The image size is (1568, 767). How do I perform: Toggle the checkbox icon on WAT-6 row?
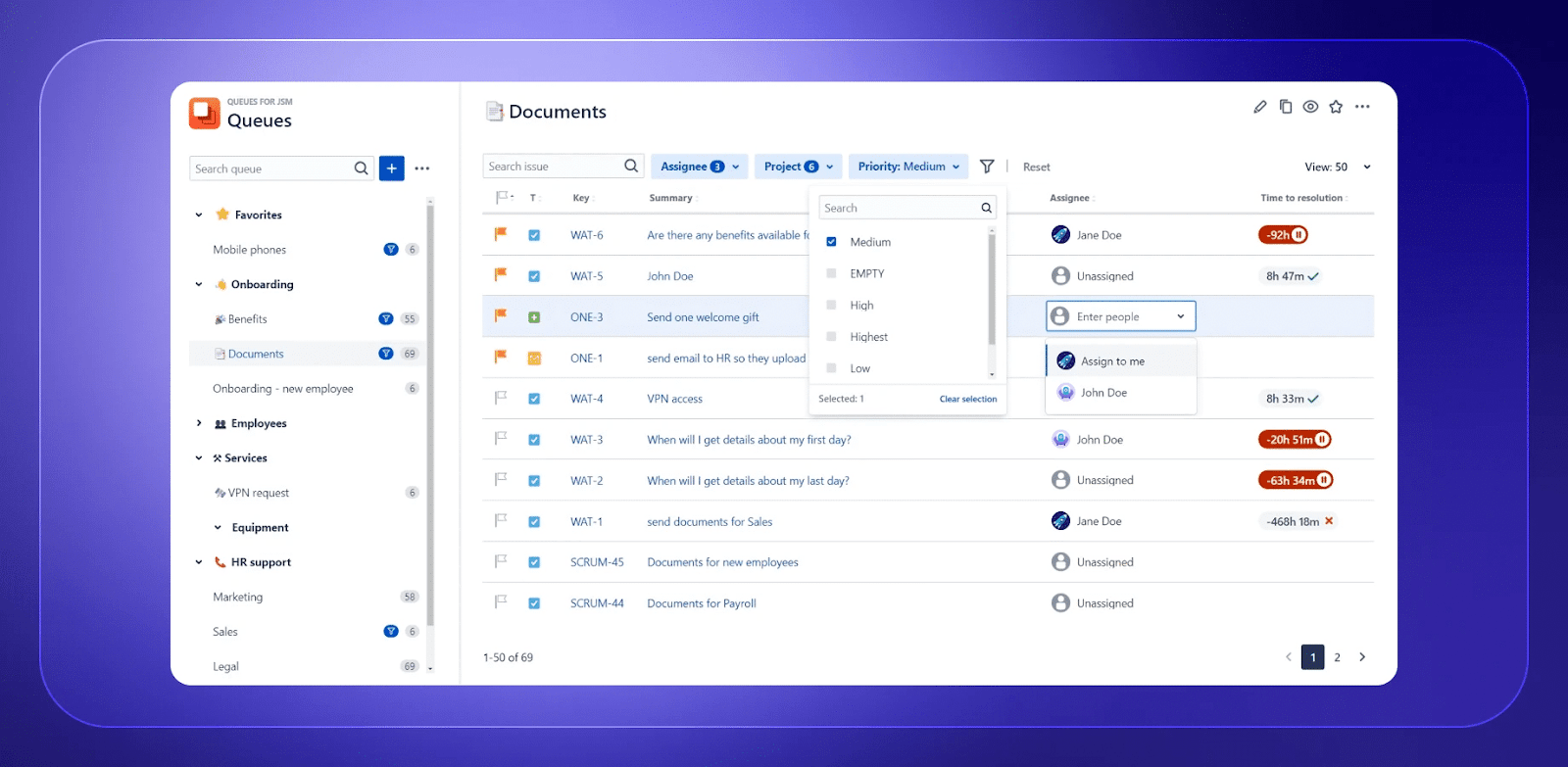534,235
